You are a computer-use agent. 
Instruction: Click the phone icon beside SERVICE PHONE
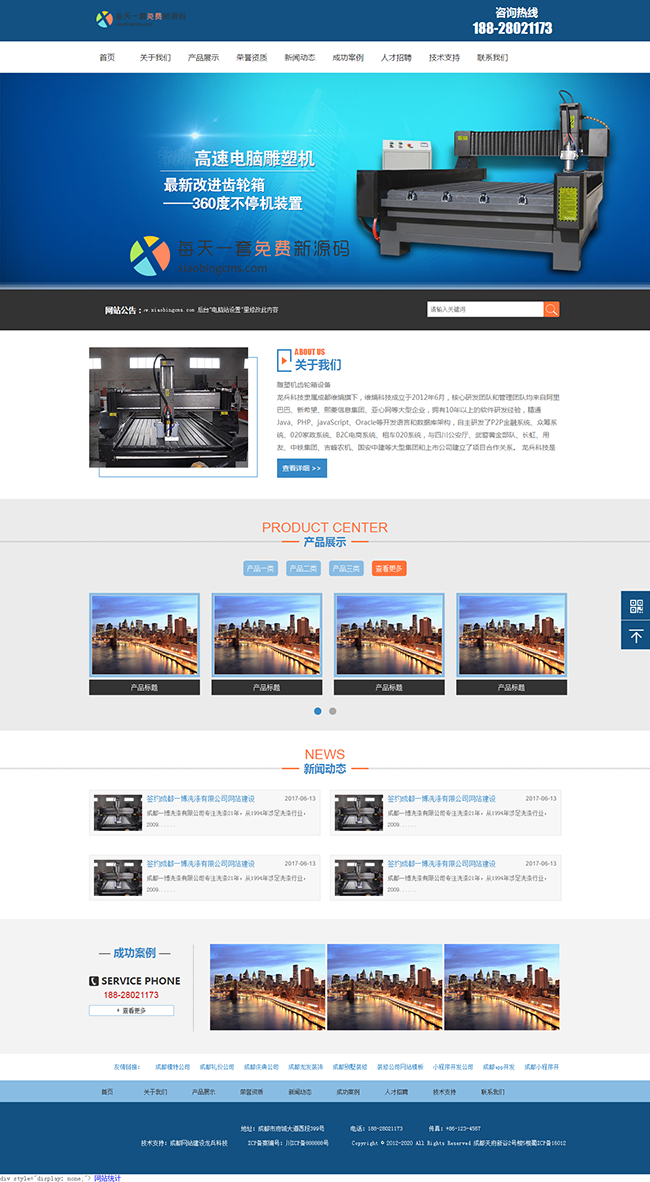(x=94, y=981)
